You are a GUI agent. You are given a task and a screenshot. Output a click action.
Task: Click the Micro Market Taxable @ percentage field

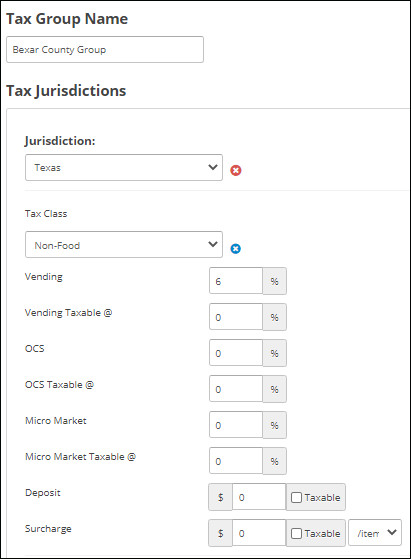point(236,461)
